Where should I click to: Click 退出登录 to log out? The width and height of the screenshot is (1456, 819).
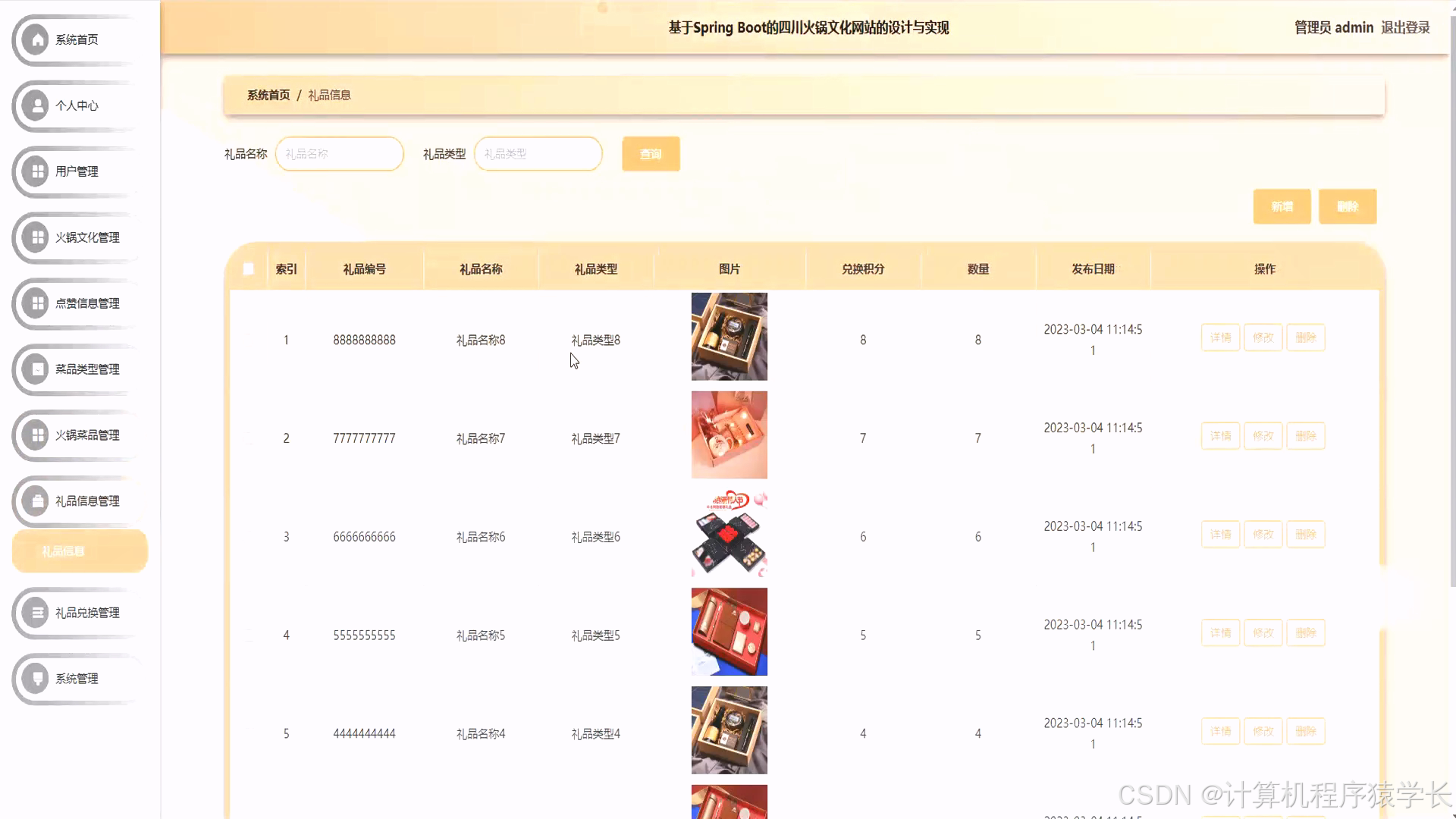coord(1407,27)
